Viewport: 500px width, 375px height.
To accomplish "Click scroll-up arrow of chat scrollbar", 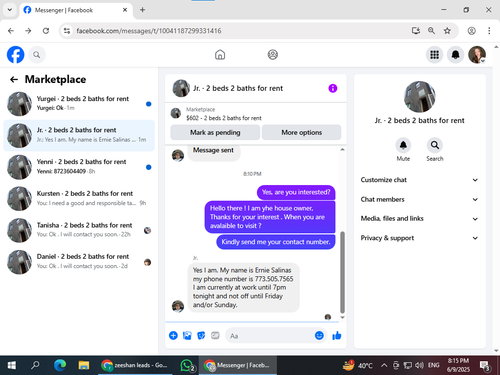I will click(342, 150).
